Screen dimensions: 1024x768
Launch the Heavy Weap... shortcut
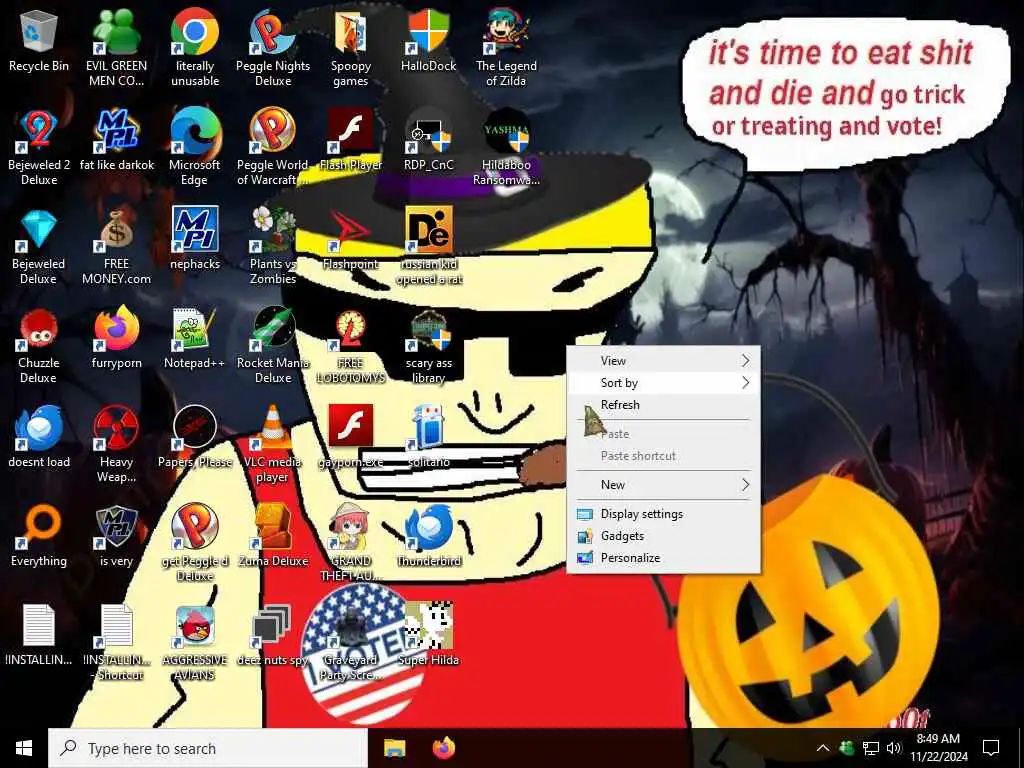[116, 444]
